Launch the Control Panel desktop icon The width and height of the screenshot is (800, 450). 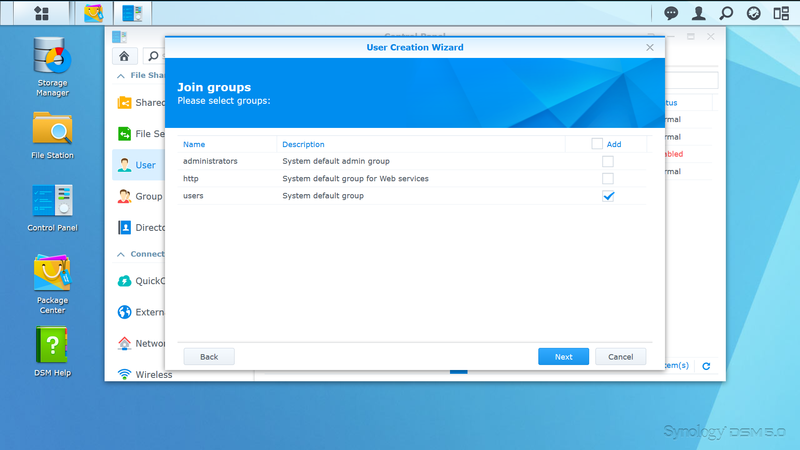[x=52, y=206]
